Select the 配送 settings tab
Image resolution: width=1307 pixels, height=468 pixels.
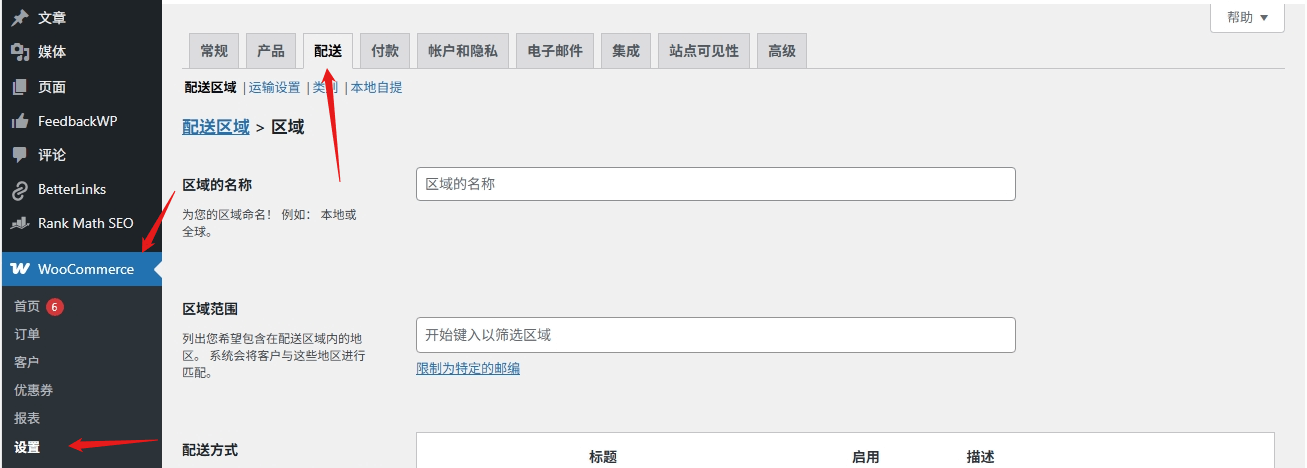click(x=328, y=51)
